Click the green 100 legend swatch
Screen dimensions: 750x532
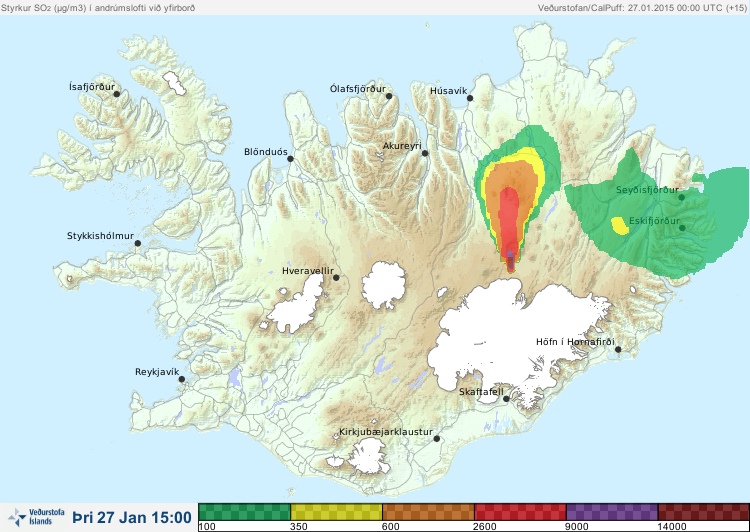point(244,512)
